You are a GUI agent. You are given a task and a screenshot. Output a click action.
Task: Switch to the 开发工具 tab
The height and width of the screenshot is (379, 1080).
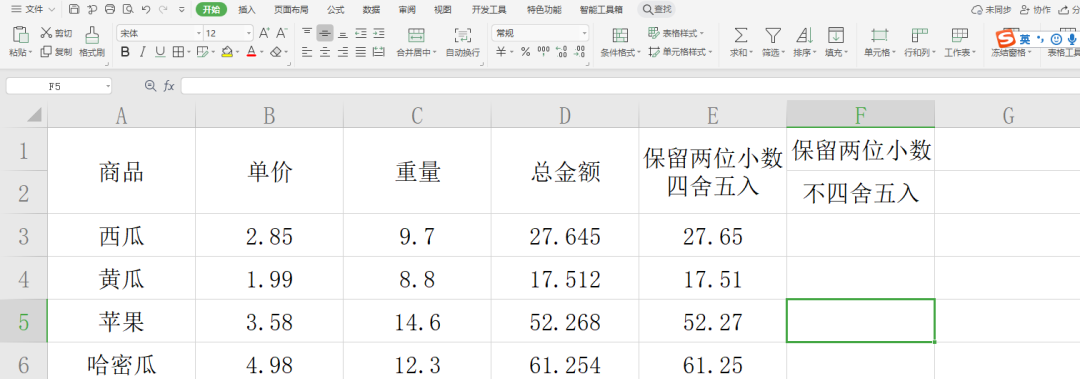(x=488, y=10)
